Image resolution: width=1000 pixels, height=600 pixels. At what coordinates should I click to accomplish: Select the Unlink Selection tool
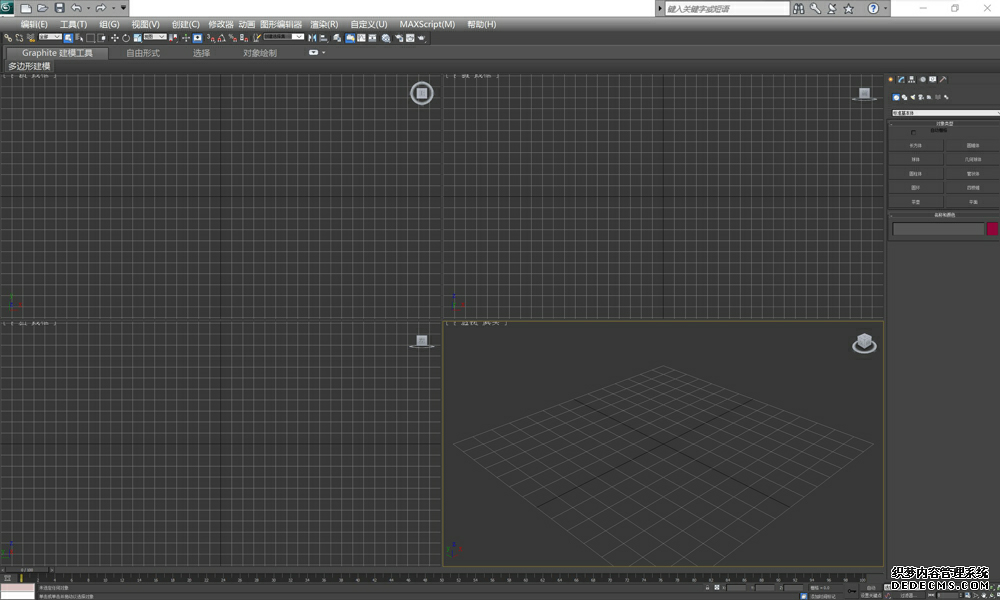click(19, 38)
